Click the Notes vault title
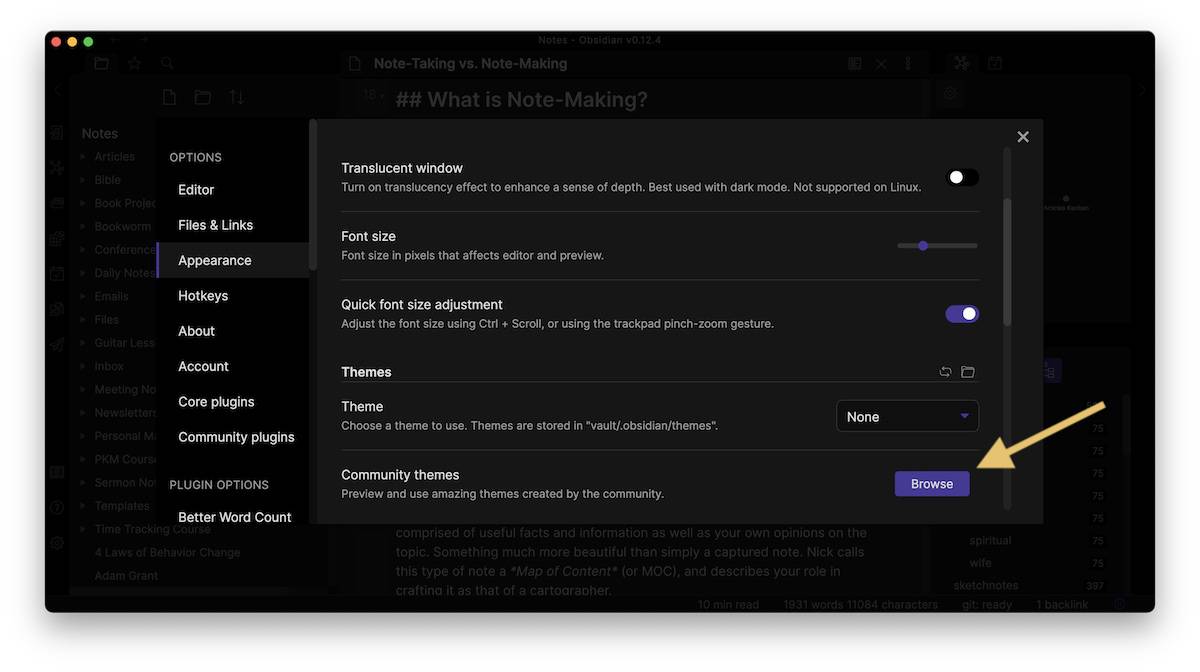This screenshot has height=672, width=1200. (x=99, y=133)
